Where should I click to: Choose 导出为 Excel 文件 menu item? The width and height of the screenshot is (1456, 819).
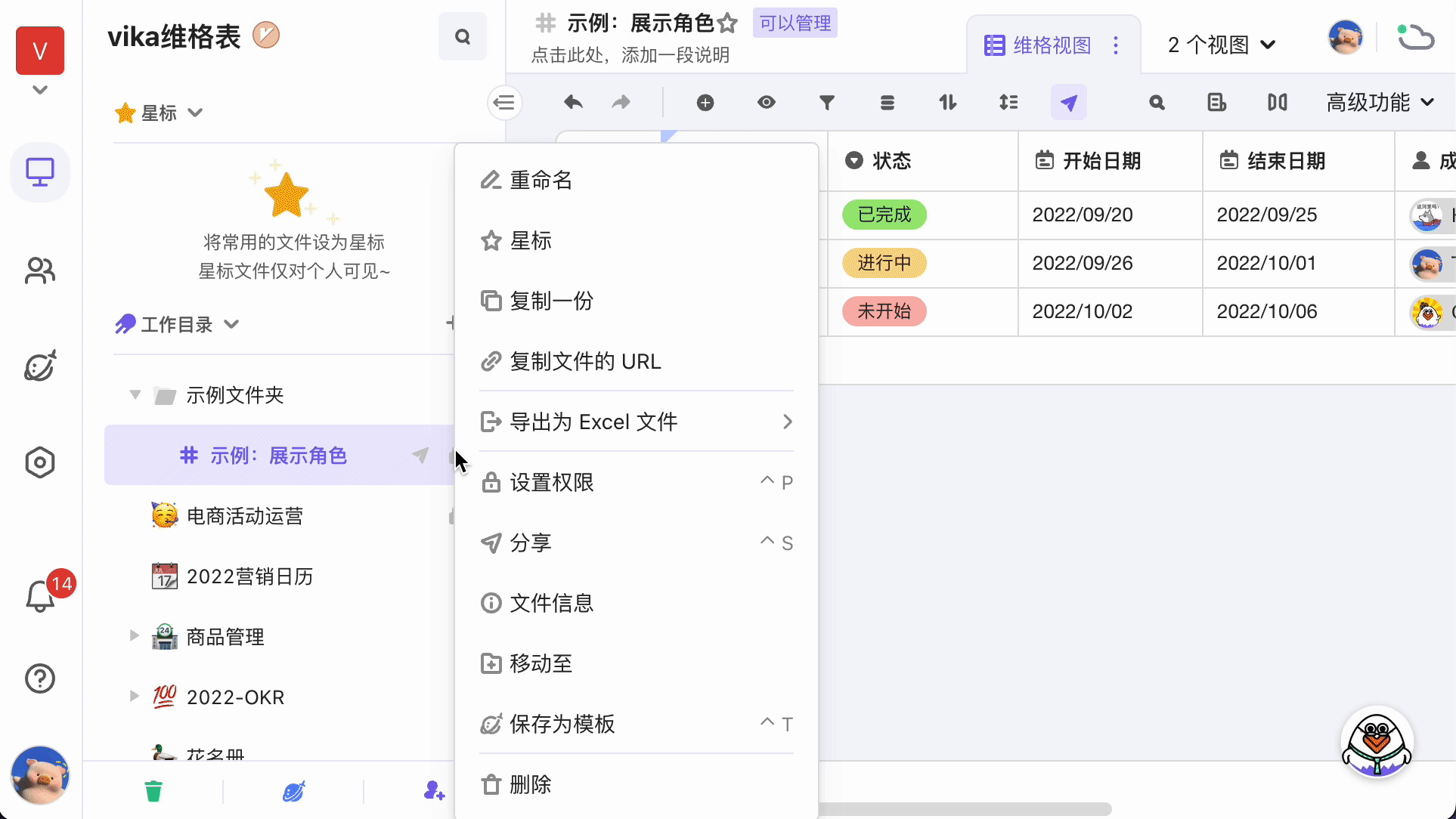tap(594, 422)
